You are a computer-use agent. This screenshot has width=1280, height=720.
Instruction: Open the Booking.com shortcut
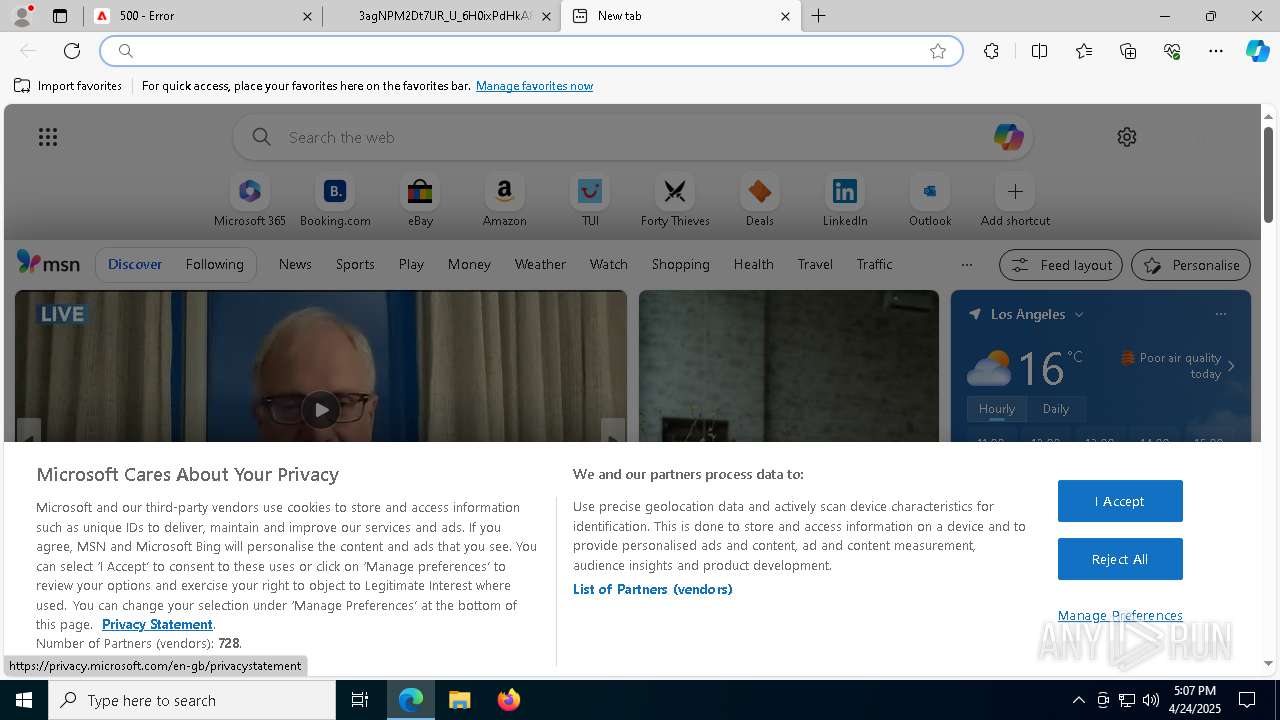[x=335, y=201]
